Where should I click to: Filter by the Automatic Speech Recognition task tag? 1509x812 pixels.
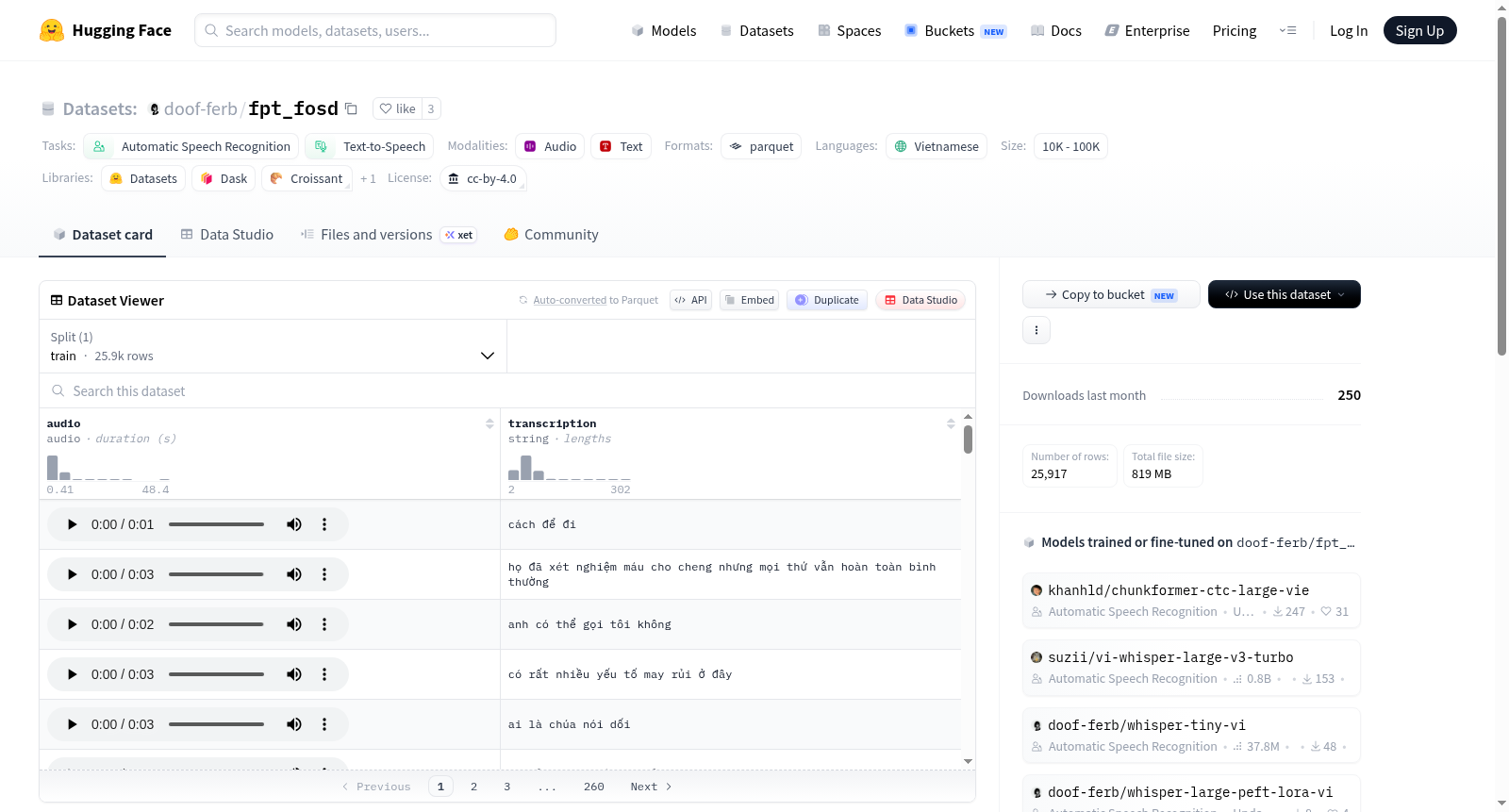pos(191,146)
